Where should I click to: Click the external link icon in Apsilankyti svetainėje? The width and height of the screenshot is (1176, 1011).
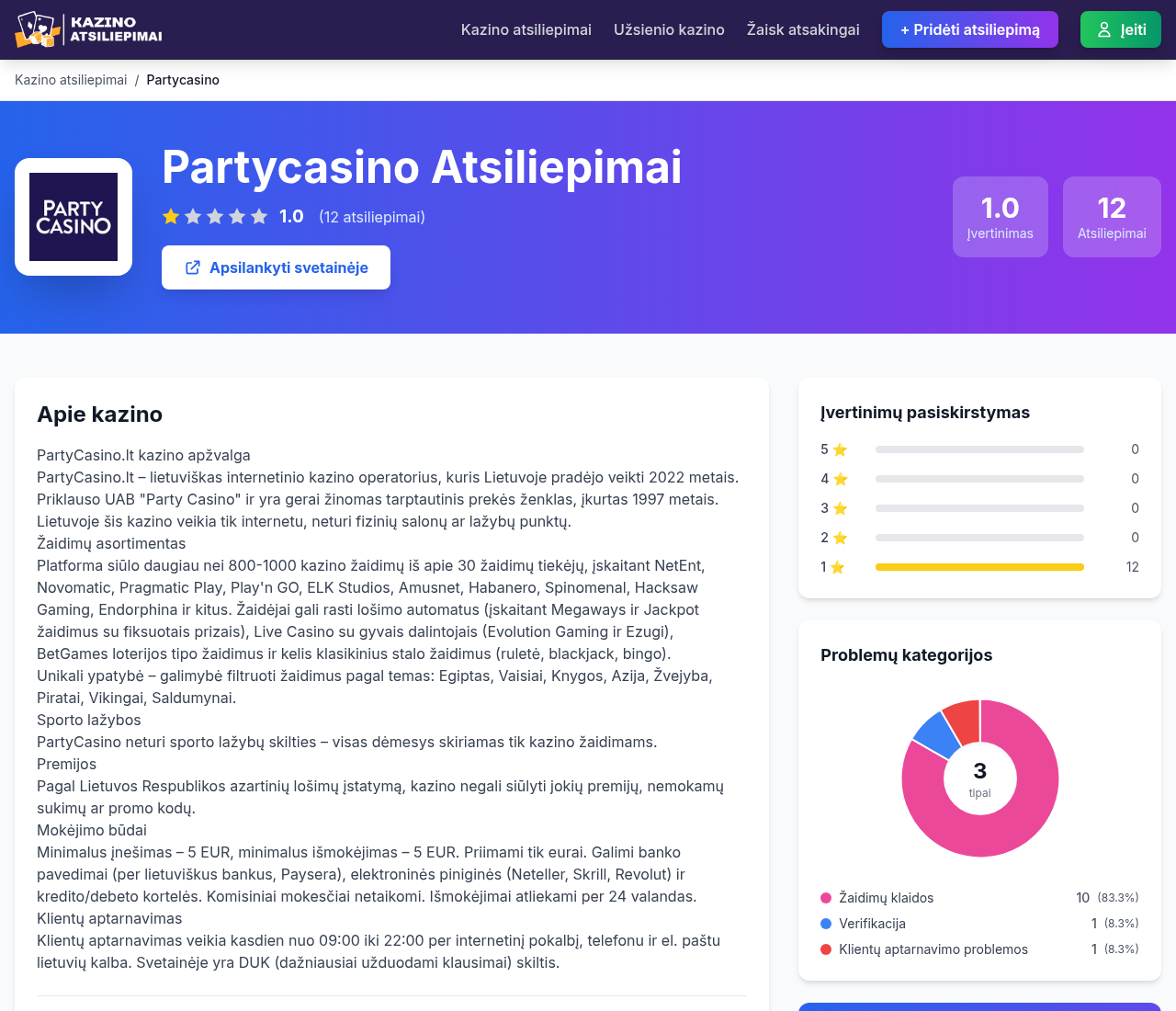[193, 267]
